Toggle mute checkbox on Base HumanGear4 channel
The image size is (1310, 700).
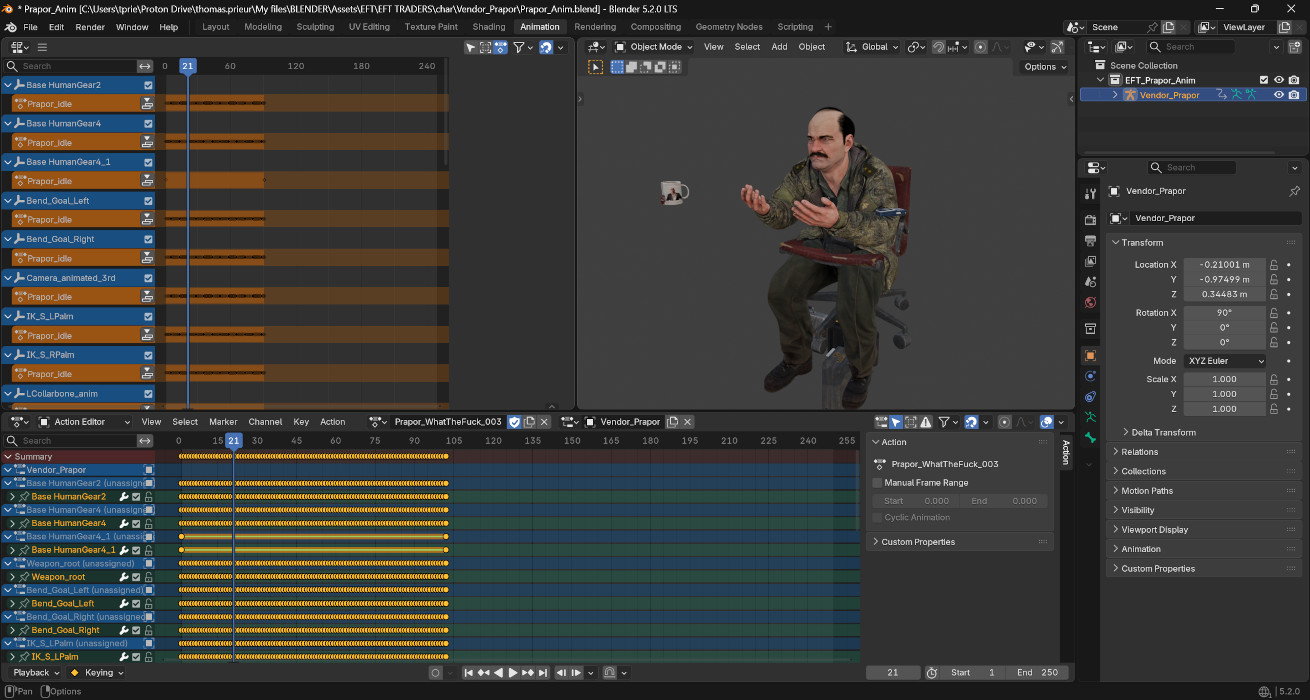point(136,523)
